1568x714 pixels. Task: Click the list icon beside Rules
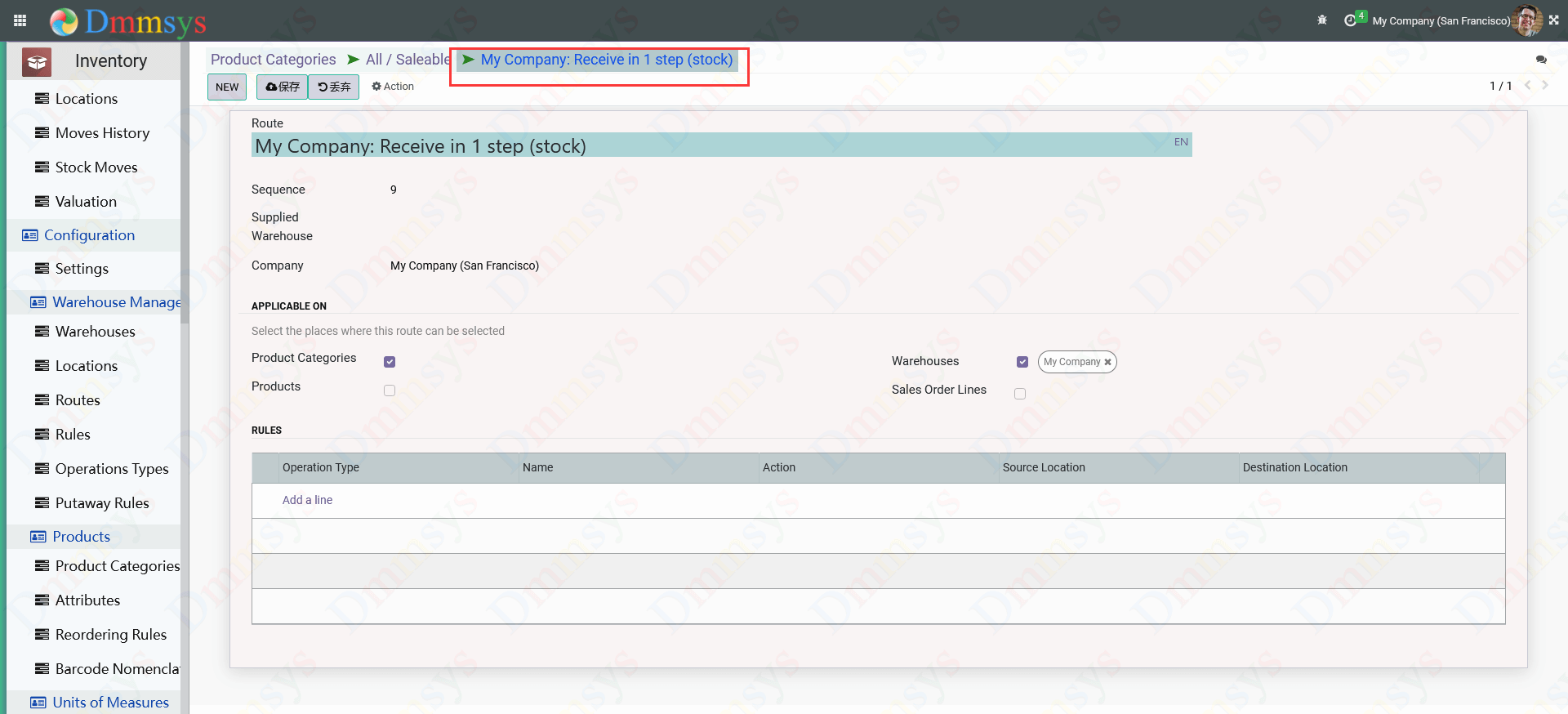[42, 434]
